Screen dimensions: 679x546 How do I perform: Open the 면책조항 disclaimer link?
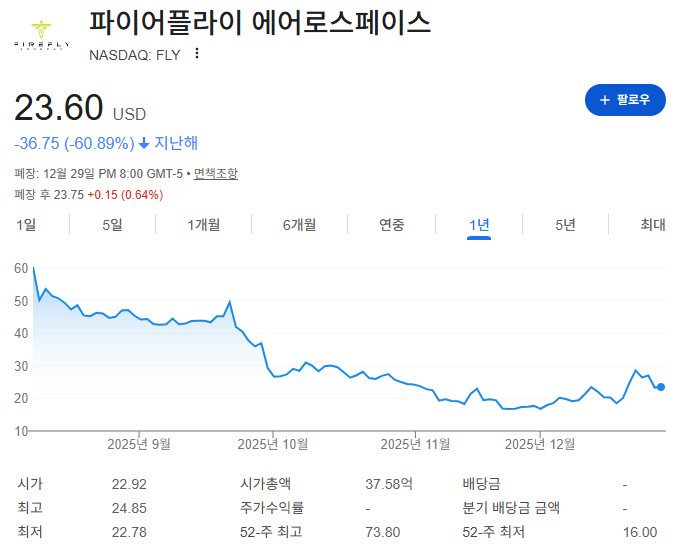click(x=216, y=174)
